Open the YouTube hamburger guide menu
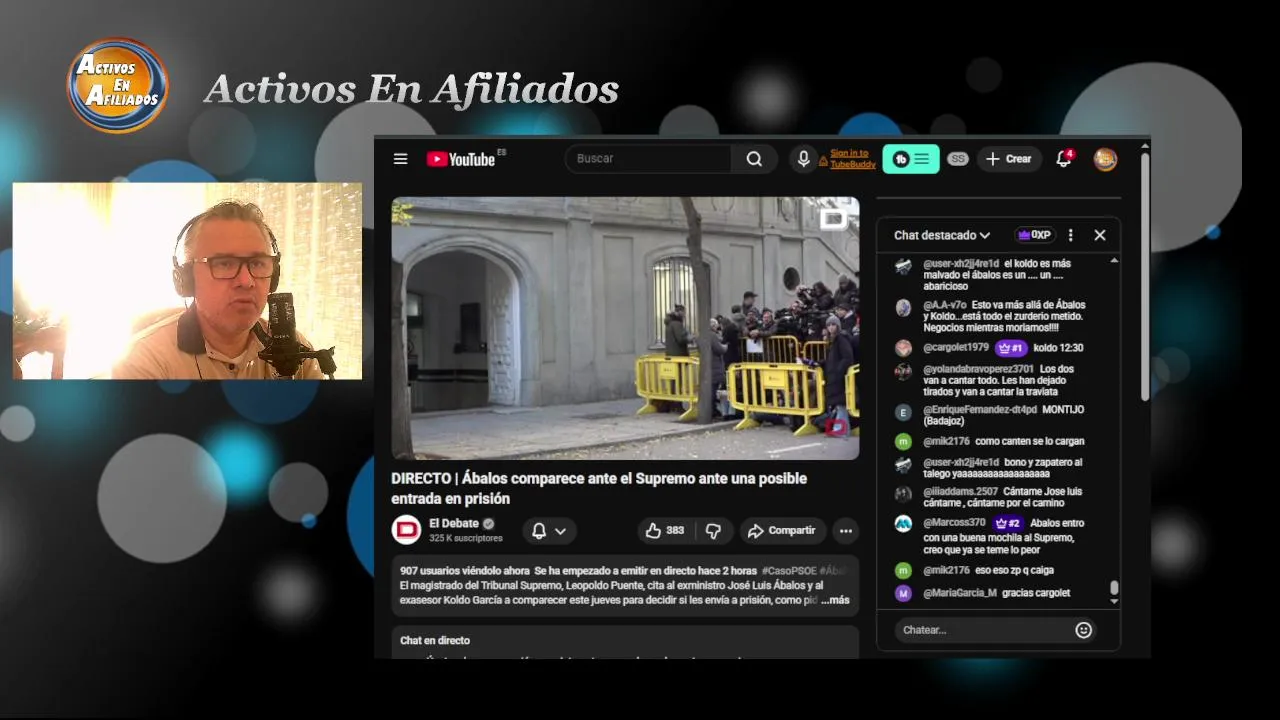 400,159
